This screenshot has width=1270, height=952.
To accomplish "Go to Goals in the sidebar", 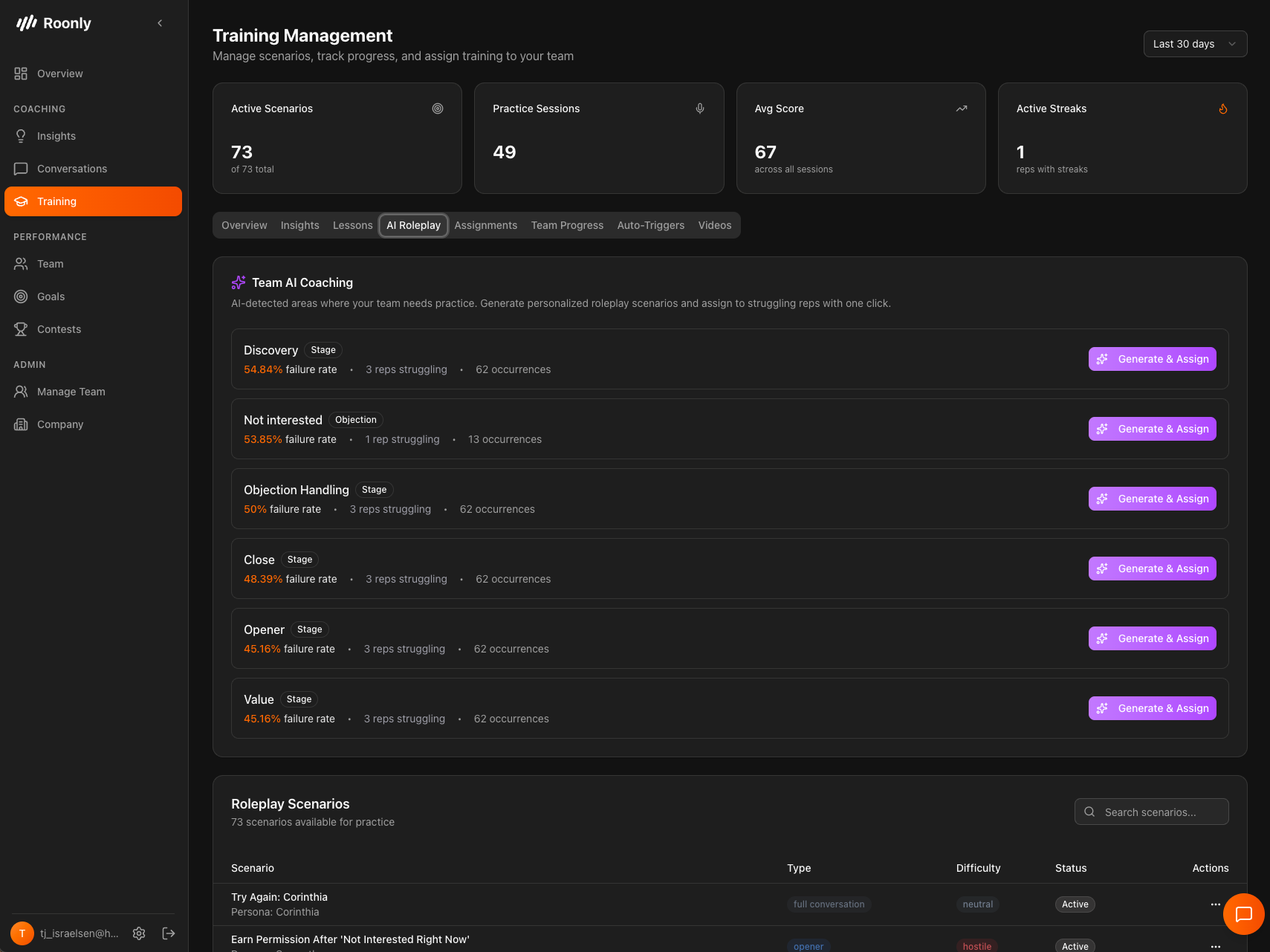I will coord(51,297).
